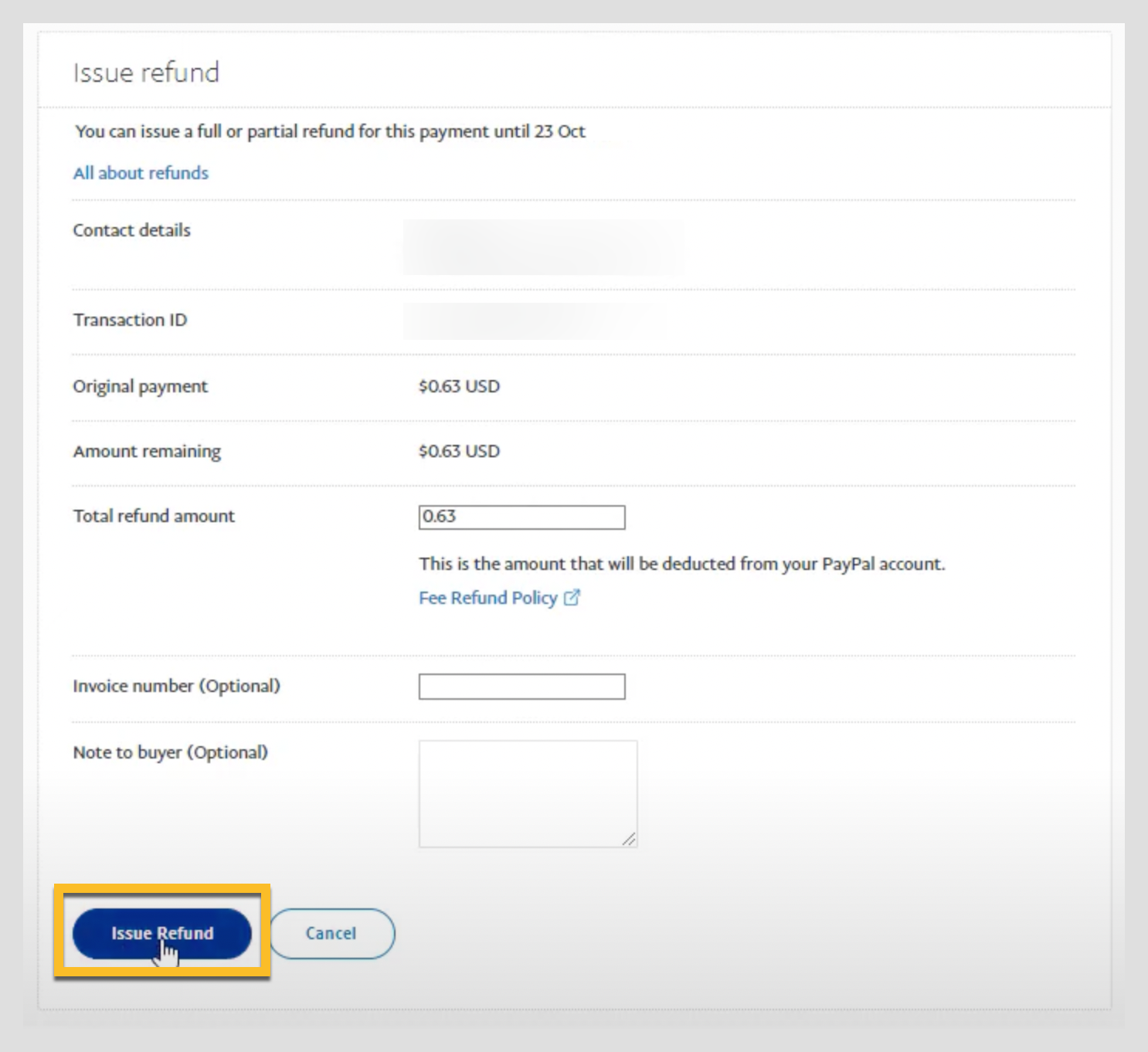The height and width of the screenshot is (1052, 1148).
Task: Click the Invoice number input box
Action: point(521,687)
